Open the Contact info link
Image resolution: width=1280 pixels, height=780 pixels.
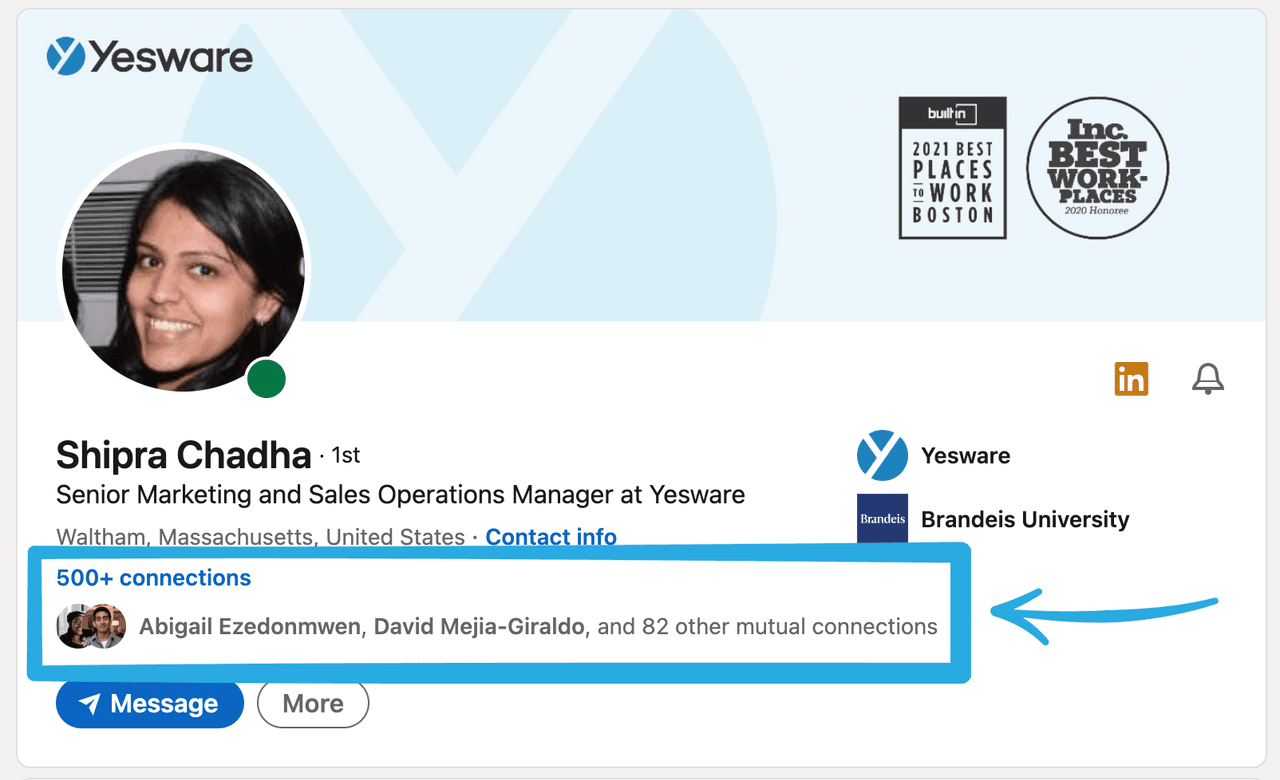[551, 537]
